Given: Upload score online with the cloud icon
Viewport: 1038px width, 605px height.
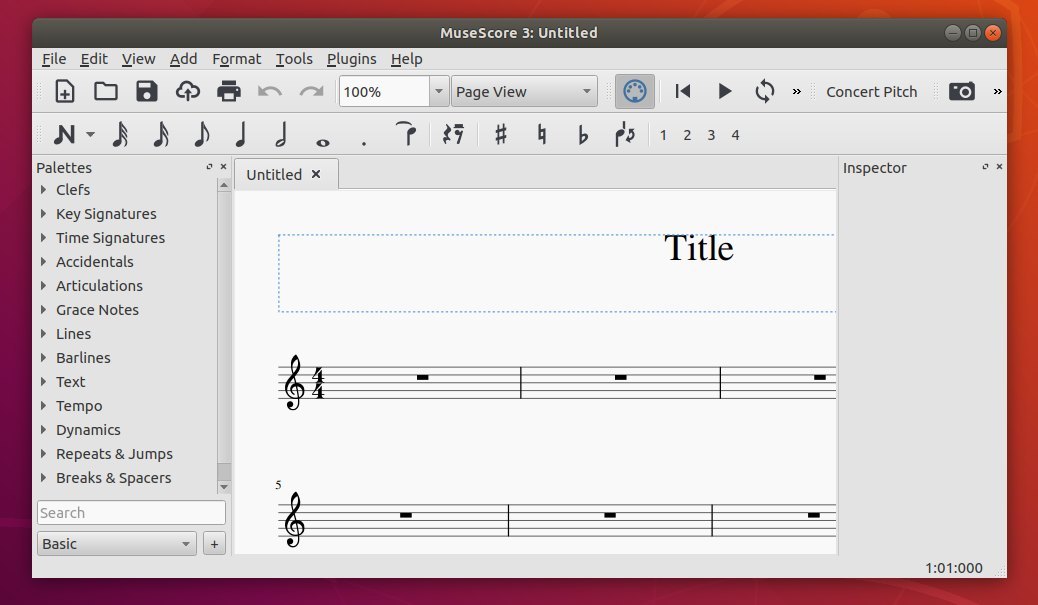Looking at the screenshot, I should pyautogui.click(x=187, y=91).
